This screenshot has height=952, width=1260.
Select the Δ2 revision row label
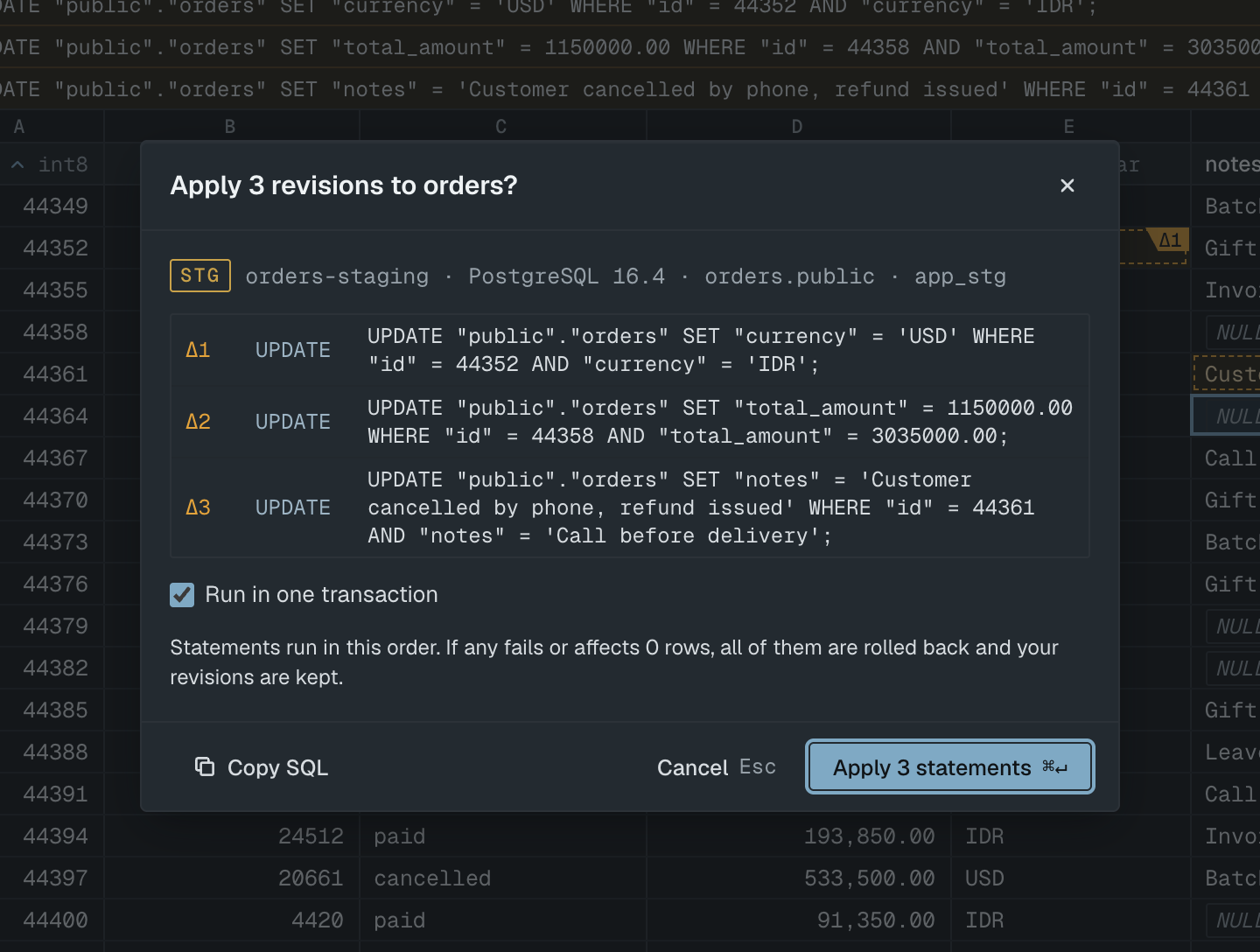pyautogui.click(x=199, y=422)
